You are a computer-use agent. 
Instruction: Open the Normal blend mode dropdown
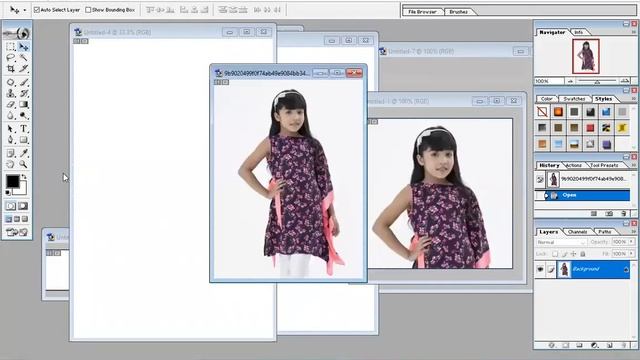(x=562, y=242)
